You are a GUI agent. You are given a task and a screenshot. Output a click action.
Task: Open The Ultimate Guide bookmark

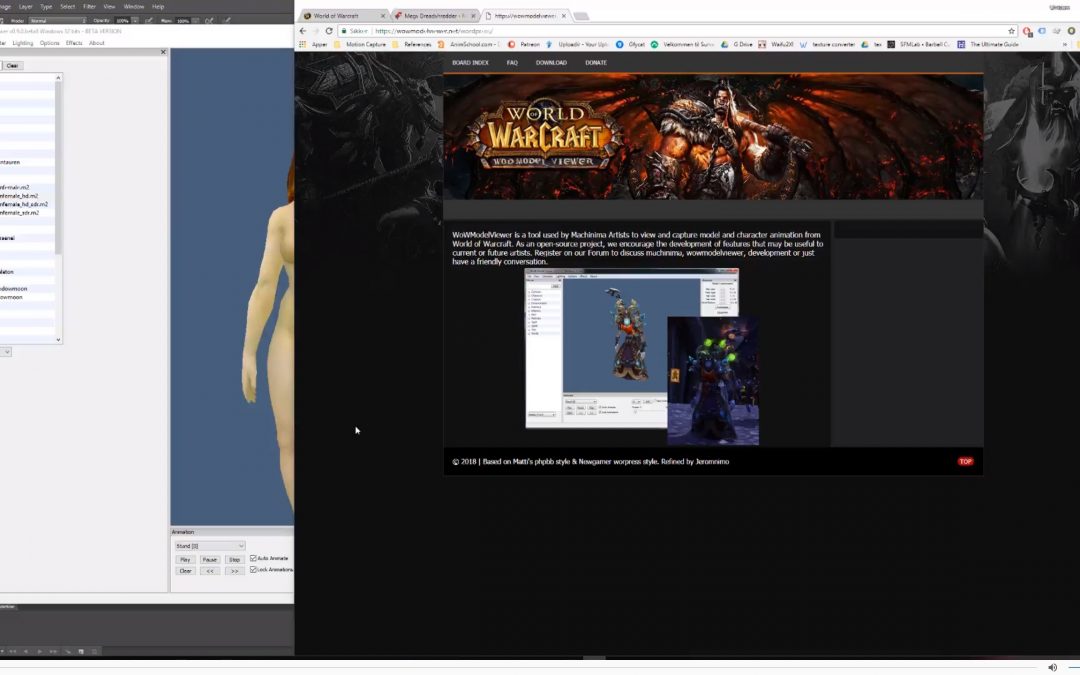coord(988,44)
